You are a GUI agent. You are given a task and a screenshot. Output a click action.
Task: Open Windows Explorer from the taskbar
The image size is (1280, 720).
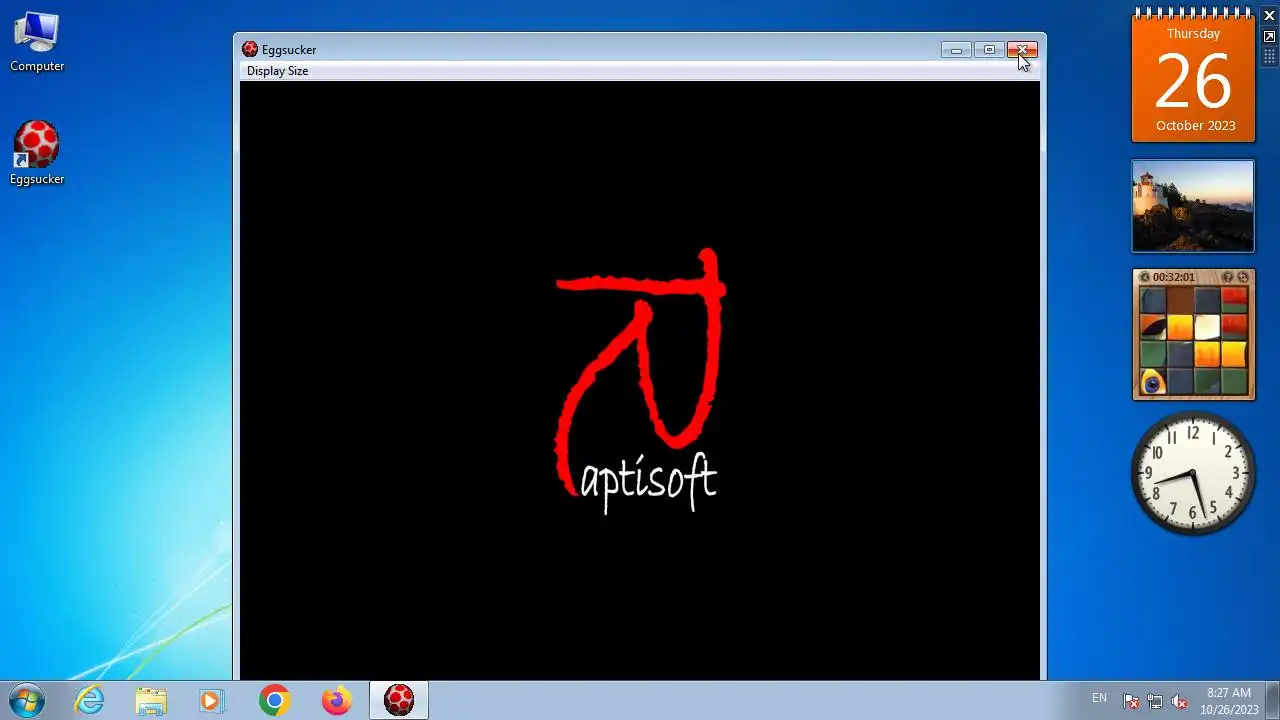click(x=151, y=701)
